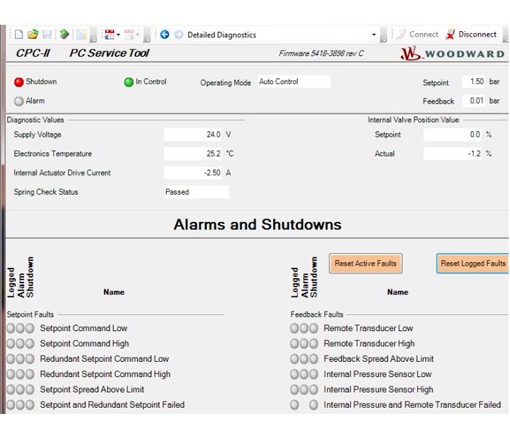Click the red Shutdown indicator light
This screenshot has width=510, height=441.
tap(19, 82)
